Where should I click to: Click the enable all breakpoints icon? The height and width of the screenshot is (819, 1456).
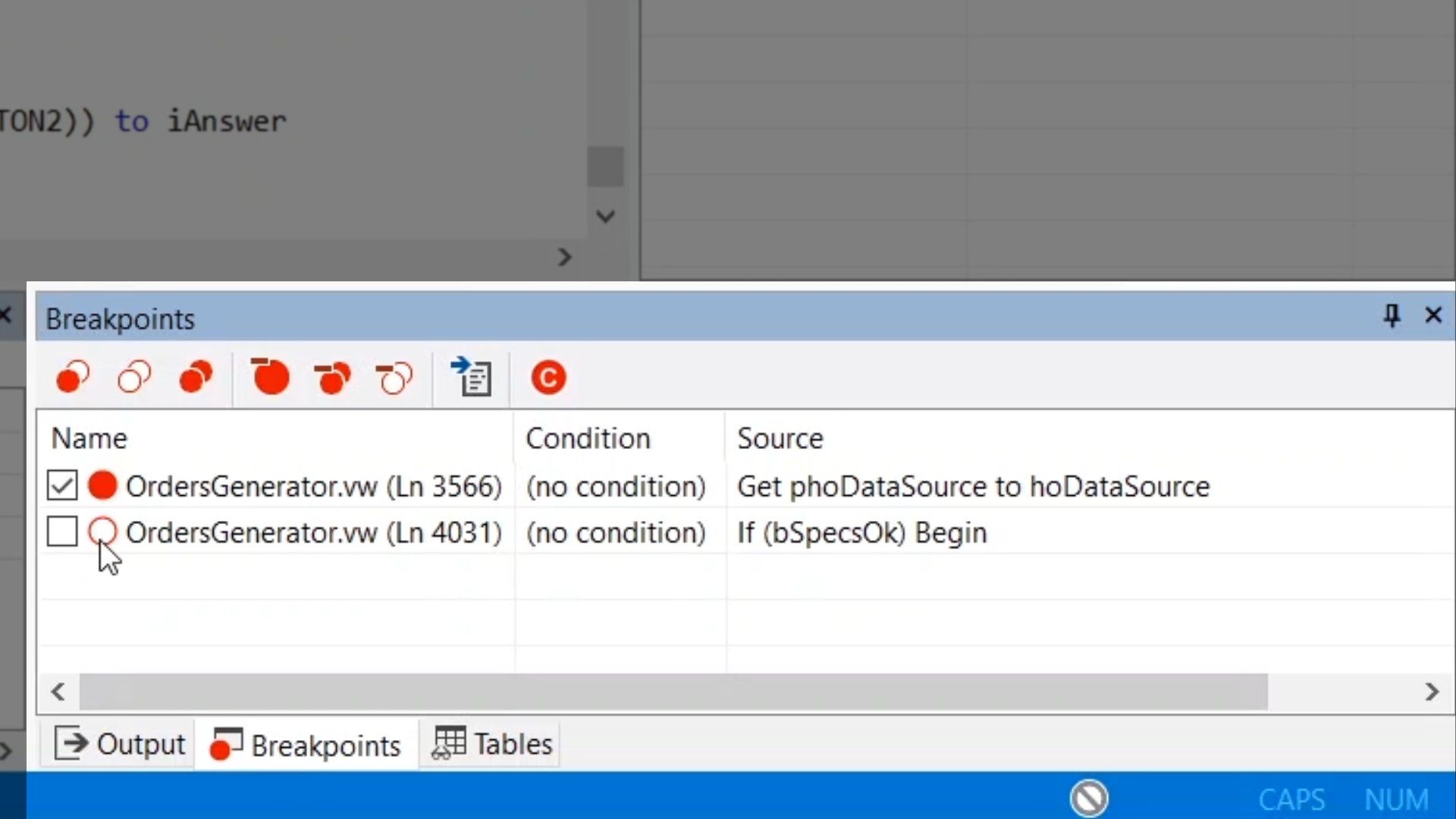[x=196, y=377]
